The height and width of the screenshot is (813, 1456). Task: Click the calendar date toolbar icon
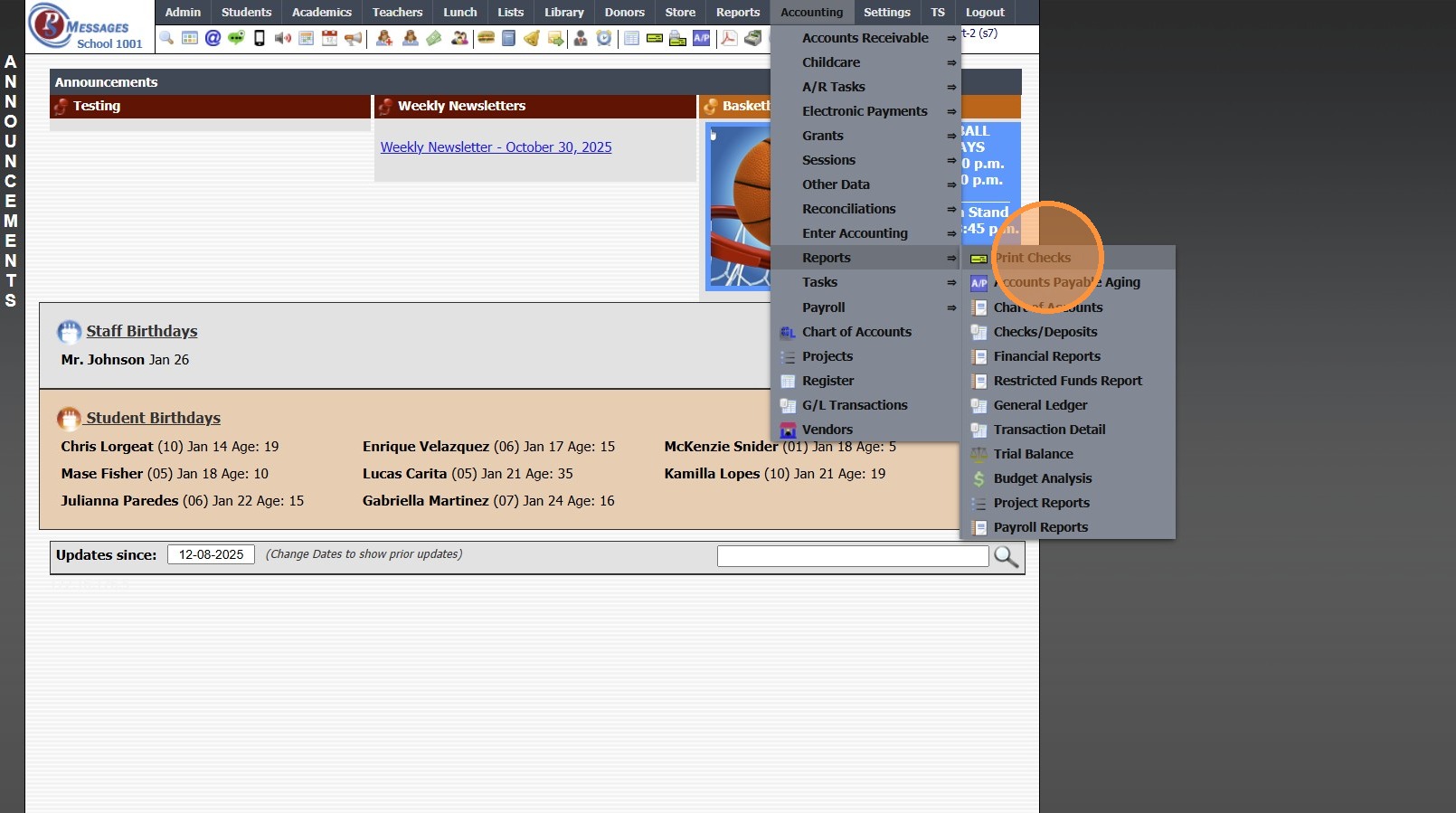[x=329, y=38]
